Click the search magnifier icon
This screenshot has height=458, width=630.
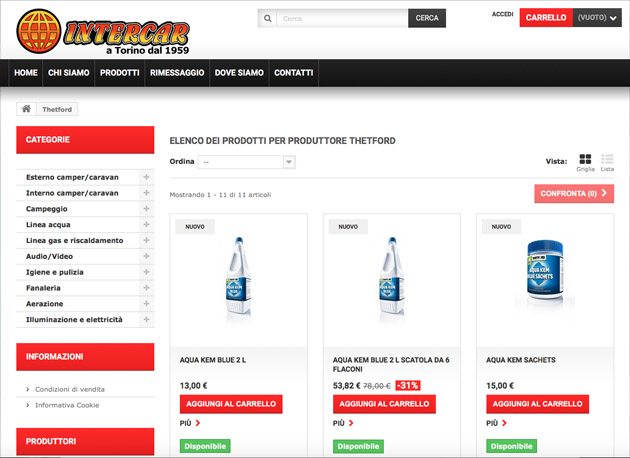tap(267, 18)
